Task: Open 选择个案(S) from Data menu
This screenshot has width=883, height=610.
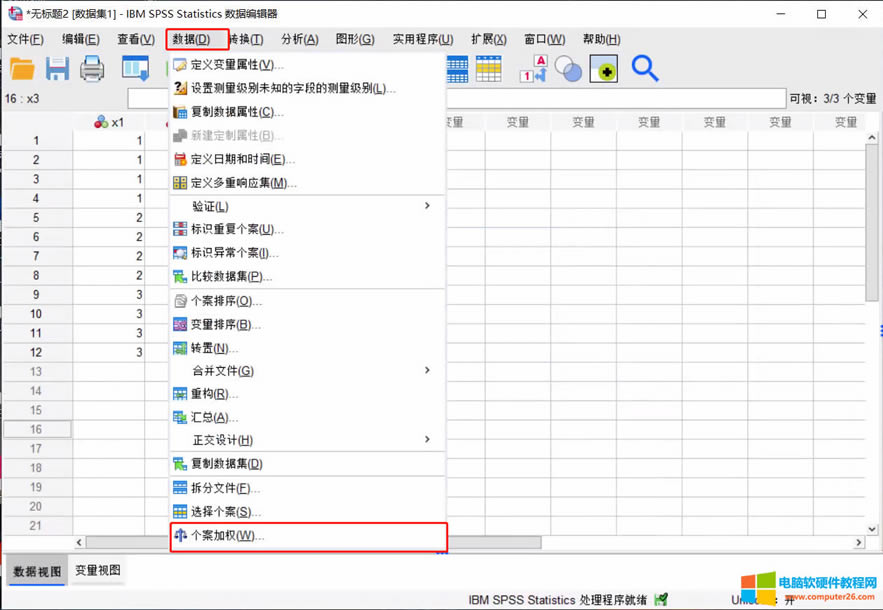Action: click(226, 512)
